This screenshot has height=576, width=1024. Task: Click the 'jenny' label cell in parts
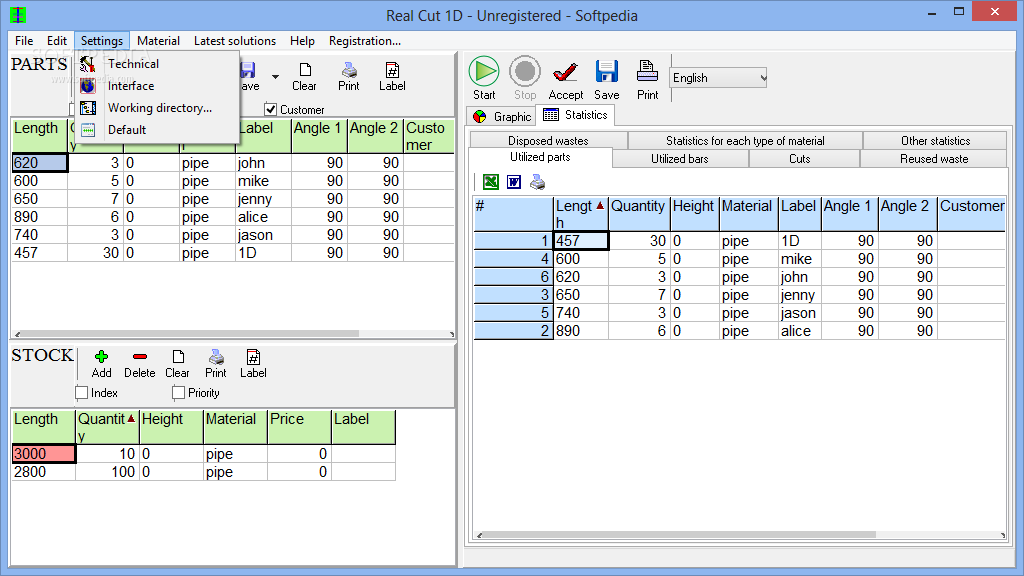pyautogui.click(x=263, y=199)
